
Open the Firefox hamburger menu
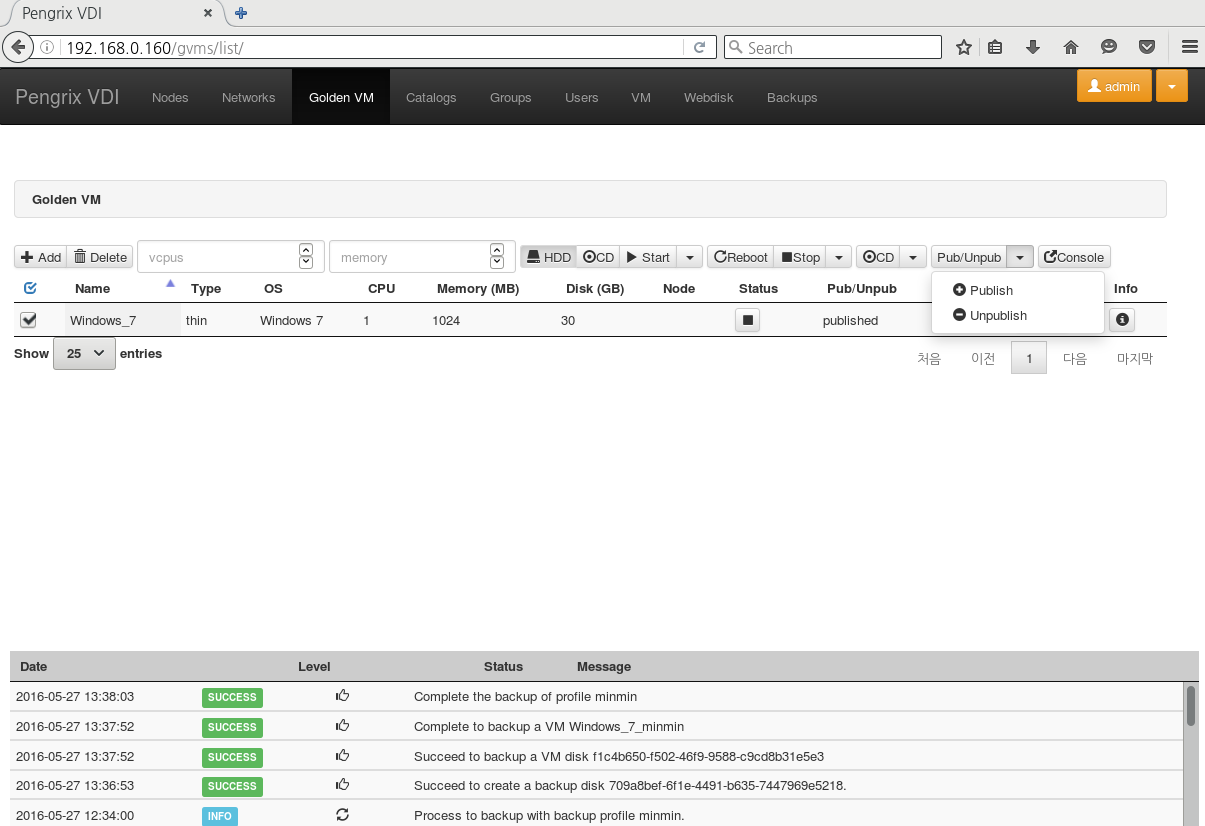coord(1190,47)
